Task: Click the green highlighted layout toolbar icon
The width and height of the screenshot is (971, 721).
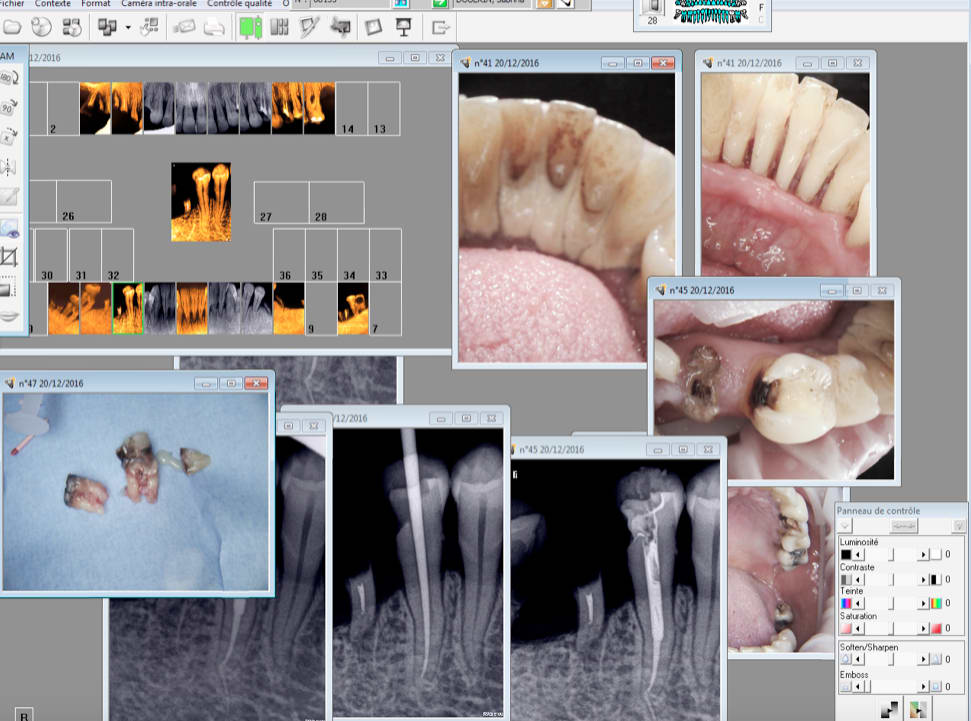Action: (x=250, y=27)
